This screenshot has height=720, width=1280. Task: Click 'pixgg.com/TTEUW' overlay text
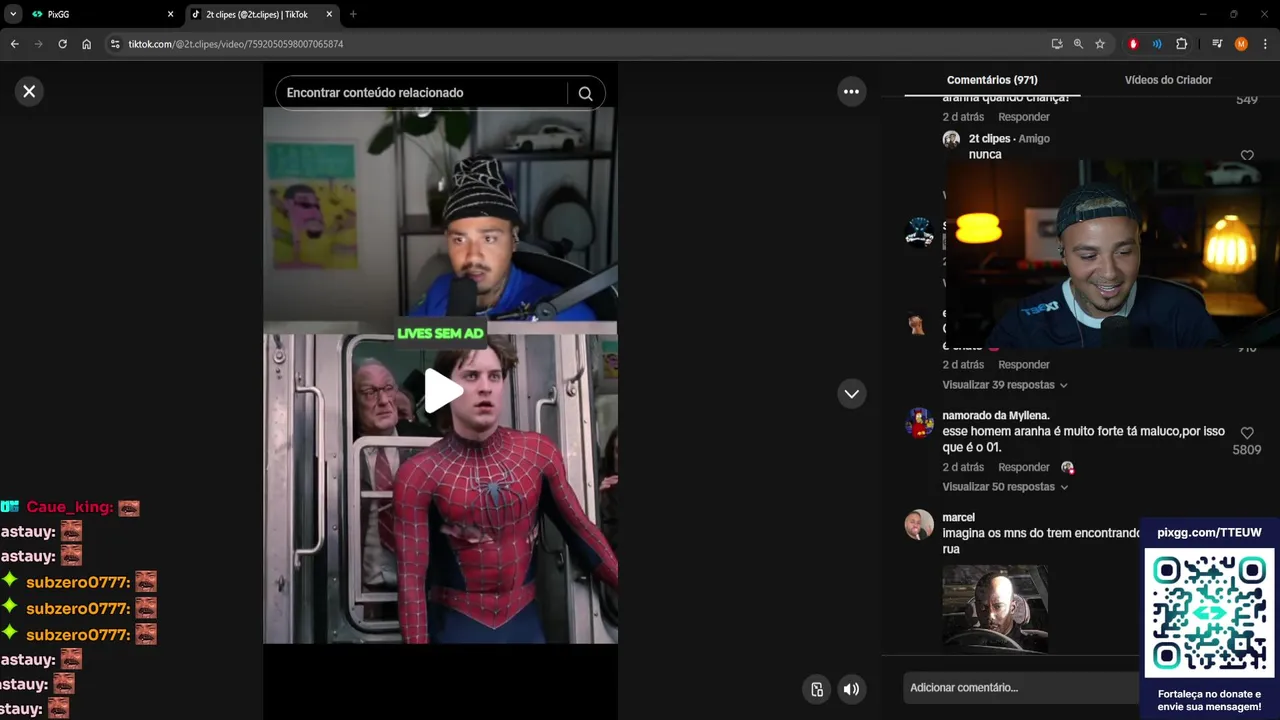pyautogui.click(x=1209, y=533)
